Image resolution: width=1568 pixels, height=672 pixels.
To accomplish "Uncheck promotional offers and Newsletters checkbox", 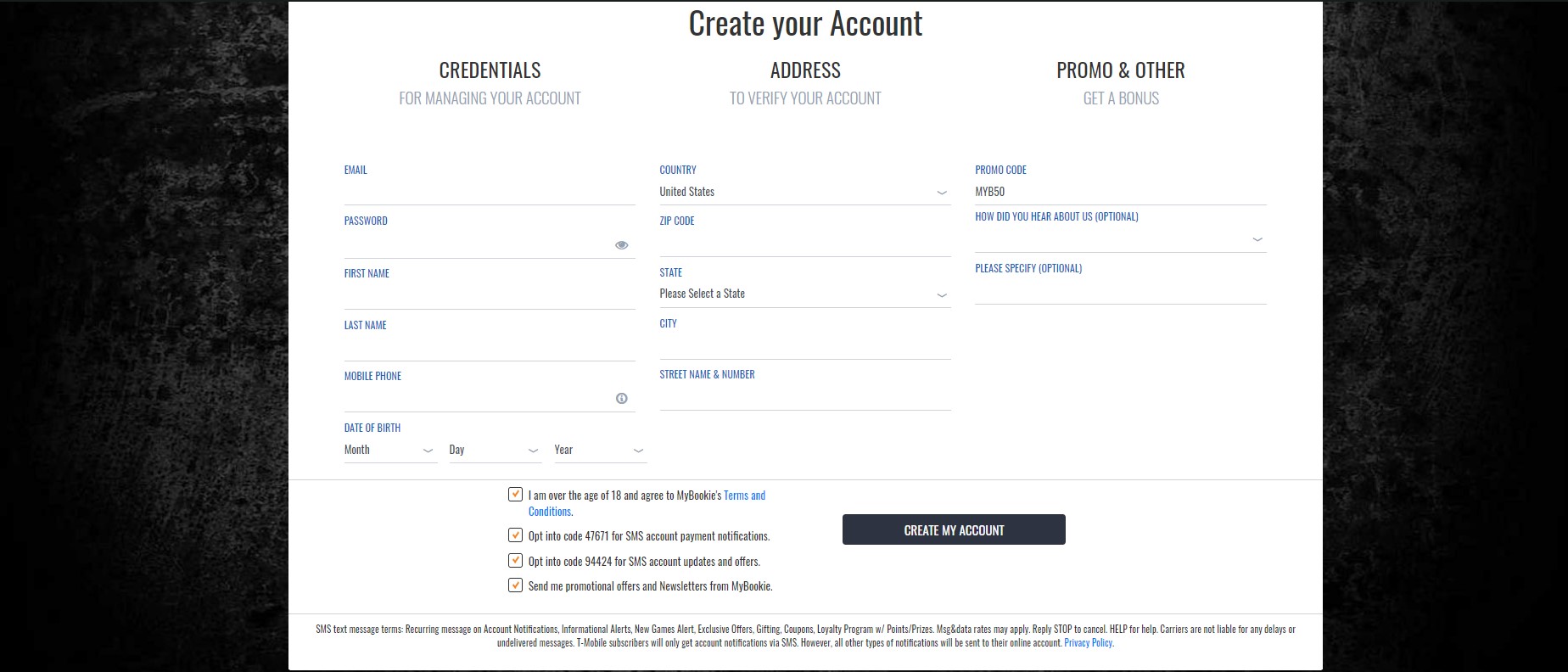I will pyautogui.click(x=515, y=585).
